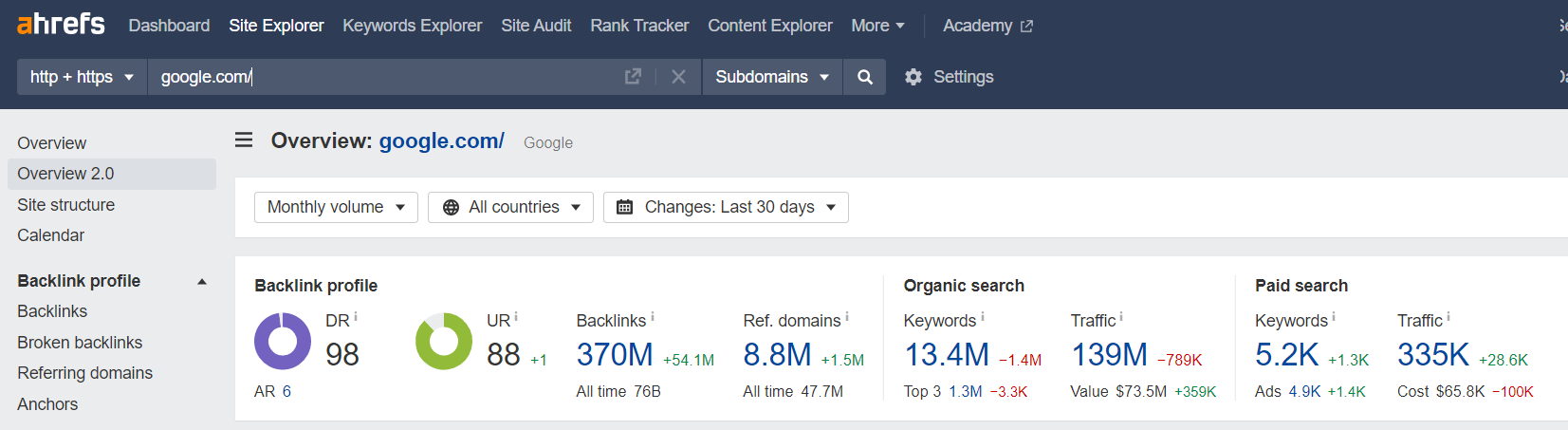Viewport: 1568px width, 430px height.
Task: Clear the google.com/ search field
Action: tap(678, 77)
